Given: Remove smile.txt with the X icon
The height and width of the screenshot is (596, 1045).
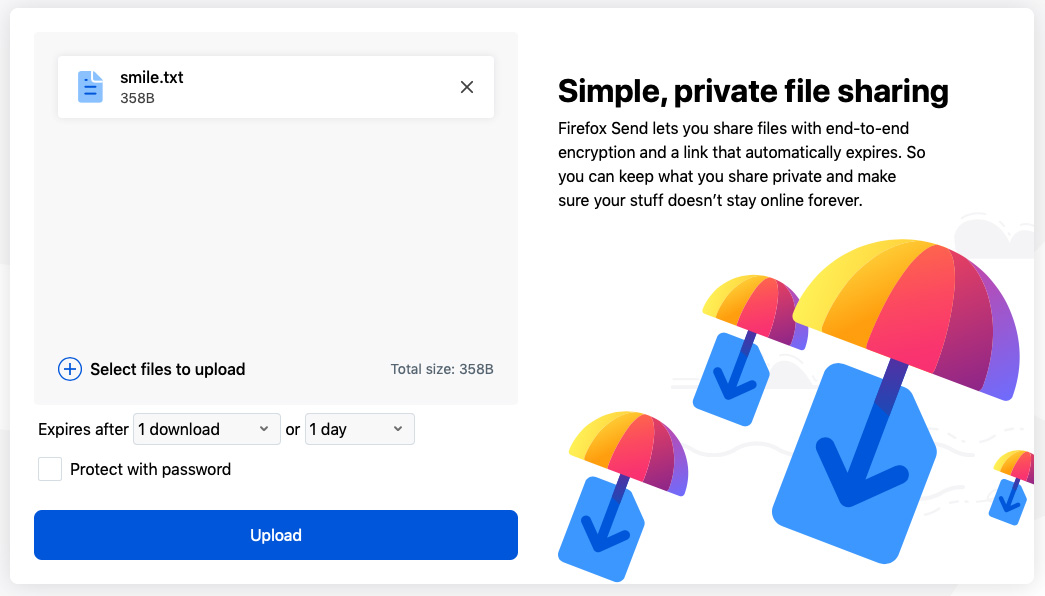Looking at the screenshot, I should (467, 87).
